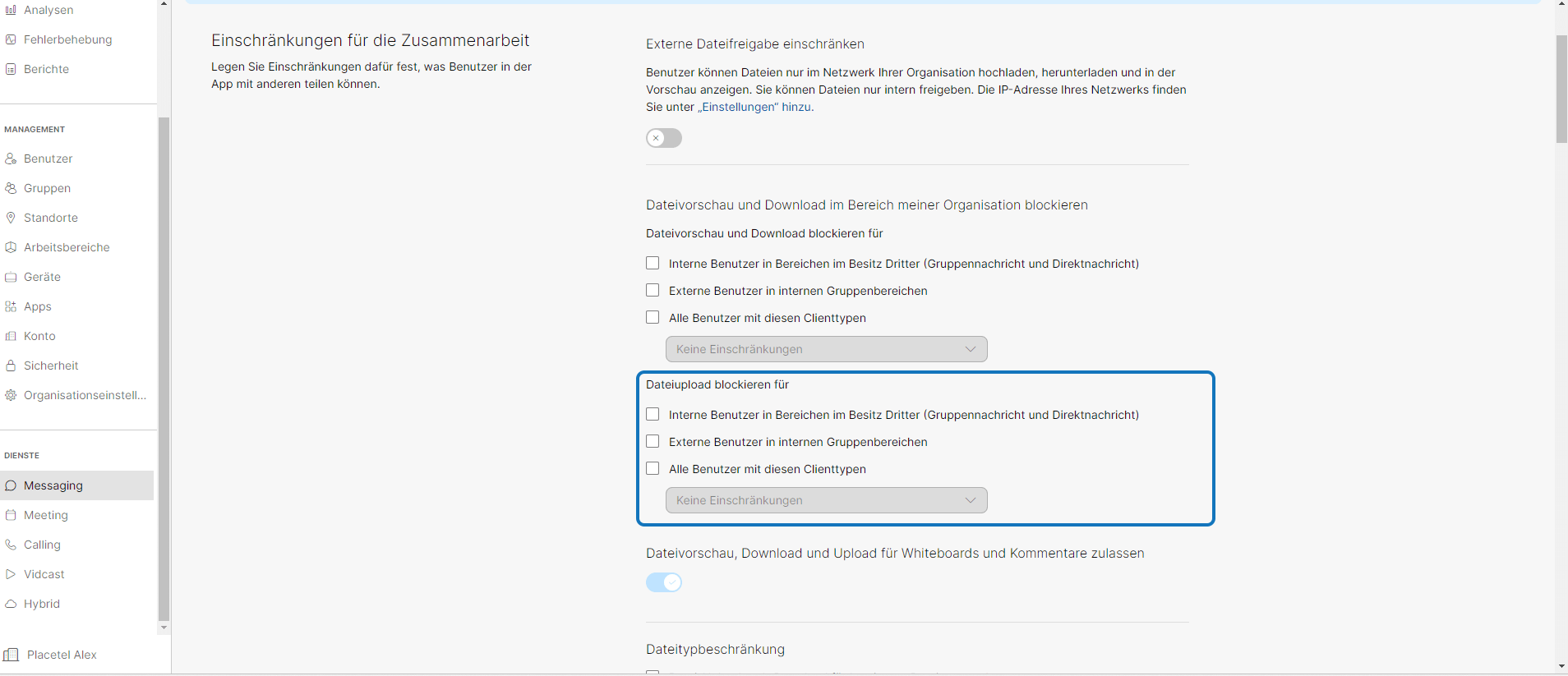
Task: Enable the external file sharing restriction toggle
Action: (x=663, y=138)
